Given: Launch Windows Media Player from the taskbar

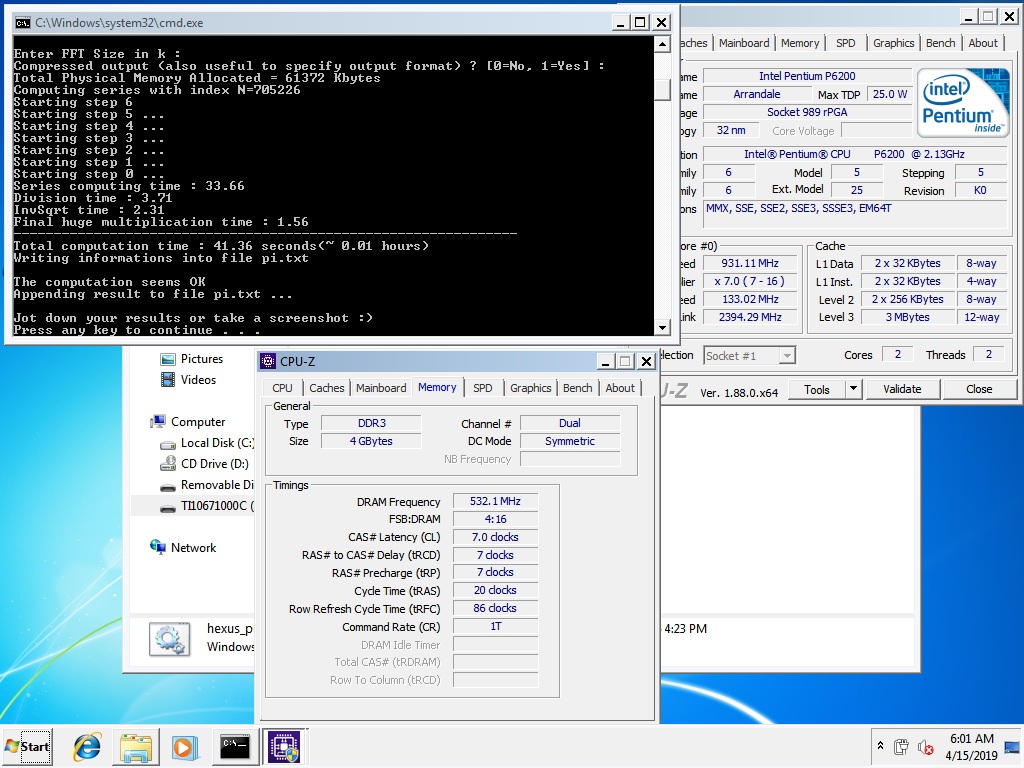Looking at the screenshot, I should point(184,746).
